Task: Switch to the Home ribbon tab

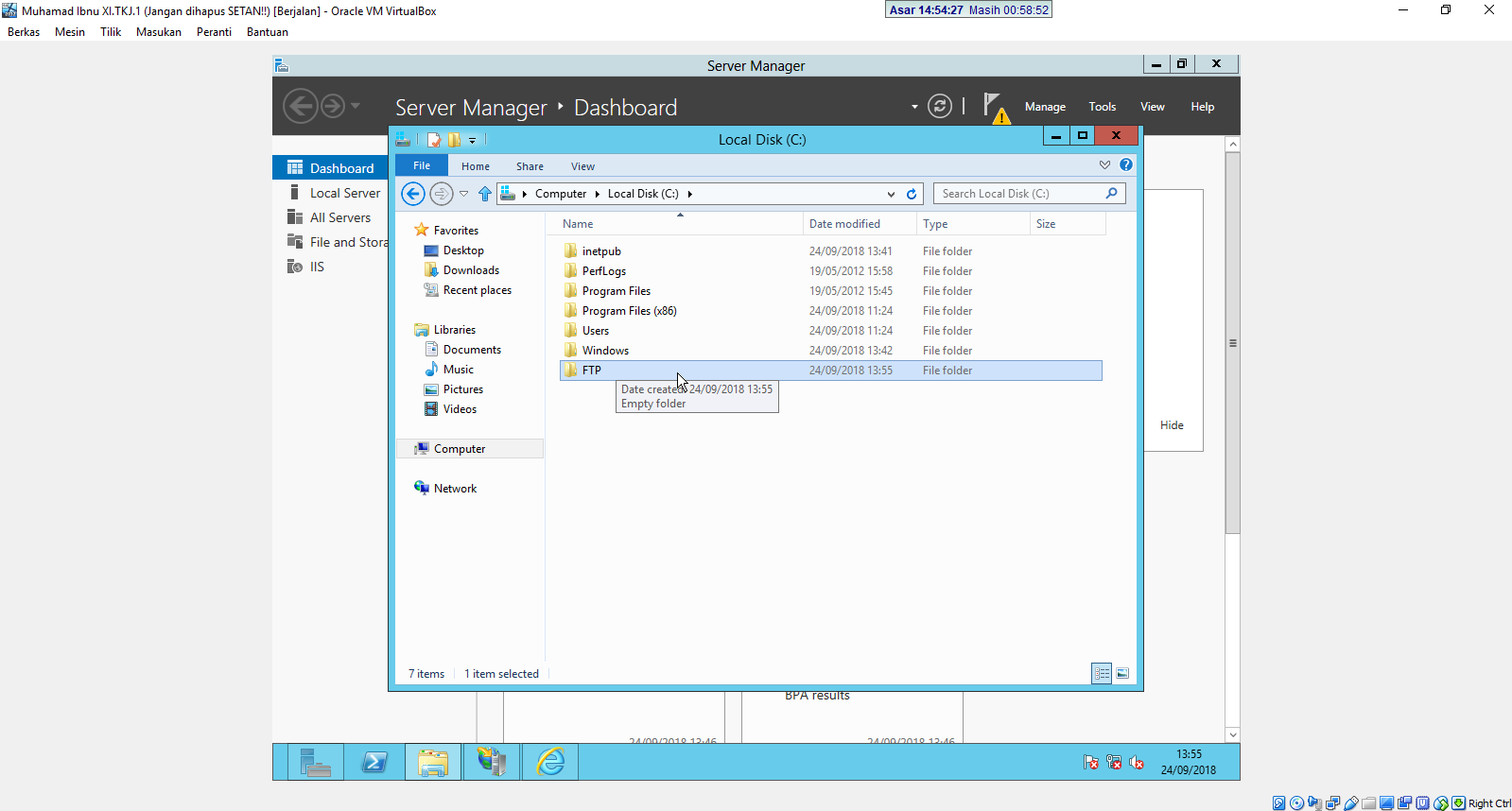Action: [x=476, y=166]
